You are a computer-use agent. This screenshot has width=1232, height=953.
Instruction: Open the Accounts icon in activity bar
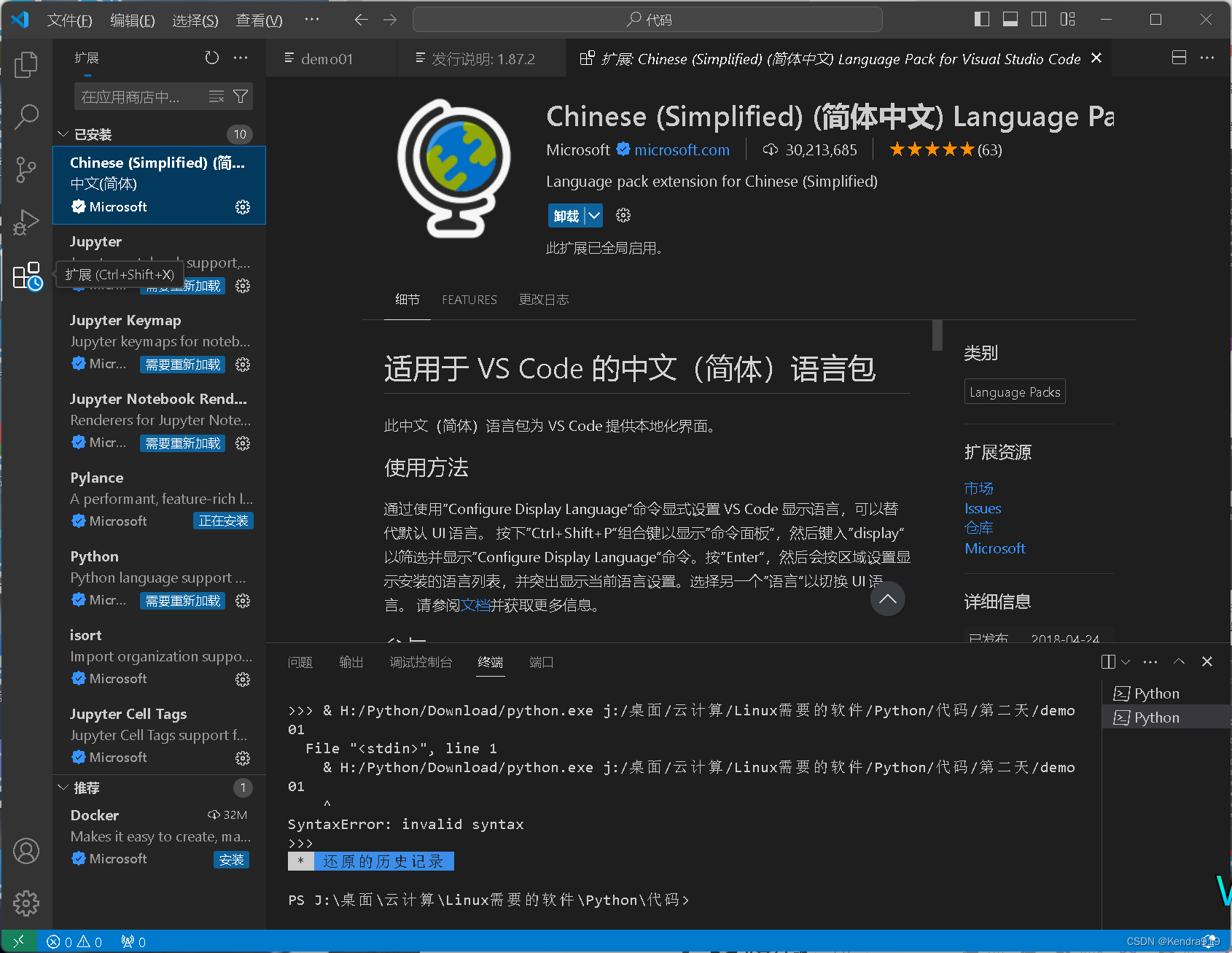(x=26, y=851)
